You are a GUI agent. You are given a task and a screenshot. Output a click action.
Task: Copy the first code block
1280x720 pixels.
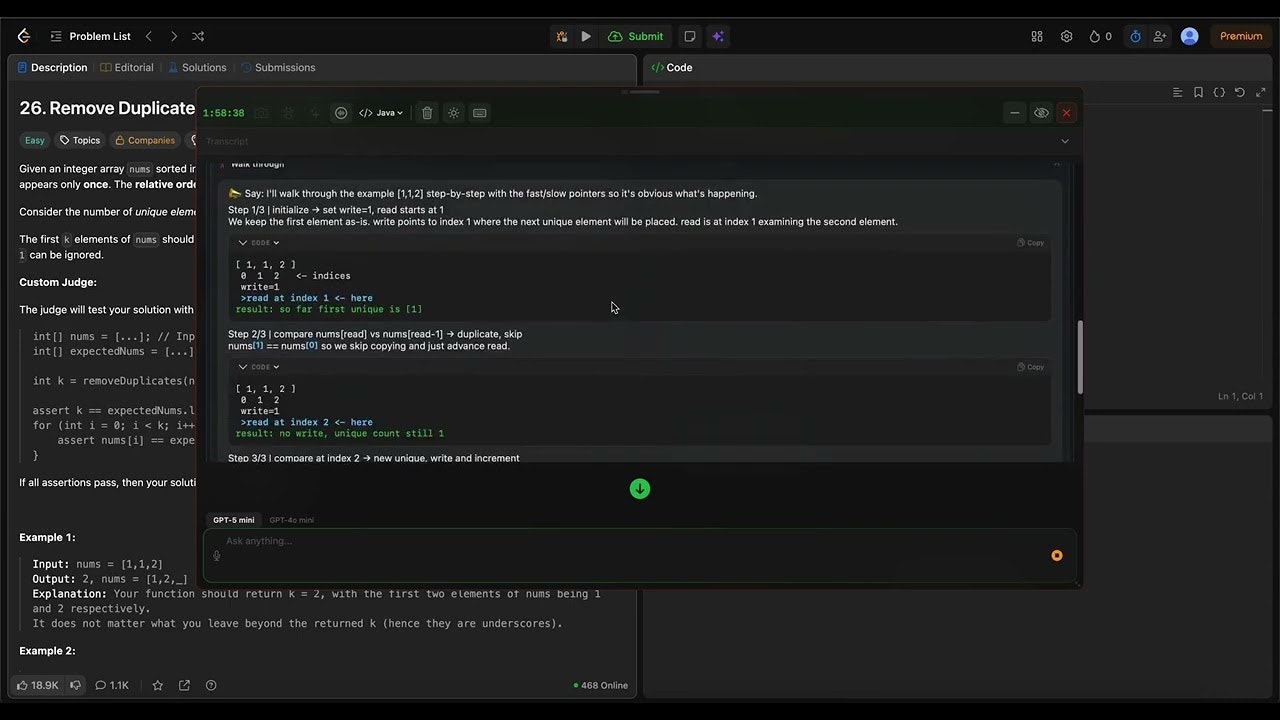coord(1030,242)
